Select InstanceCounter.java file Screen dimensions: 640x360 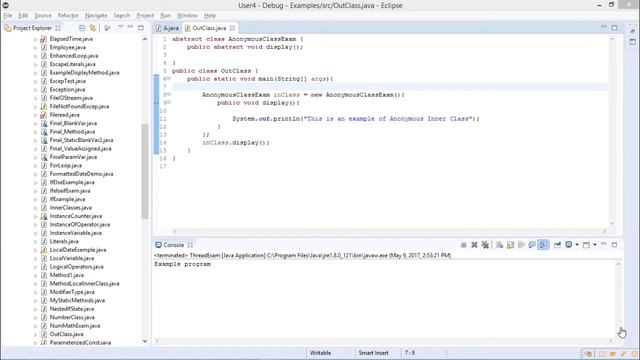click(76, 216)
